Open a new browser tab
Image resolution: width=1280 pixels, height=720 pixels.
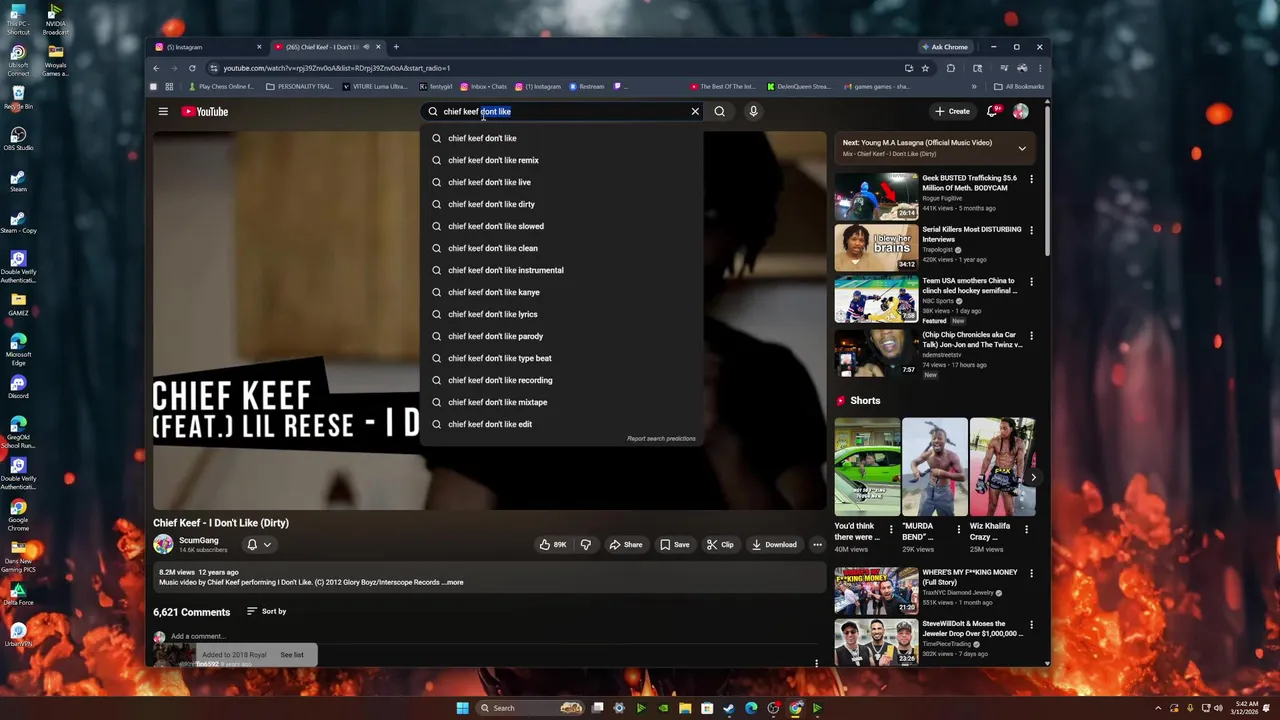pos(396,47)
